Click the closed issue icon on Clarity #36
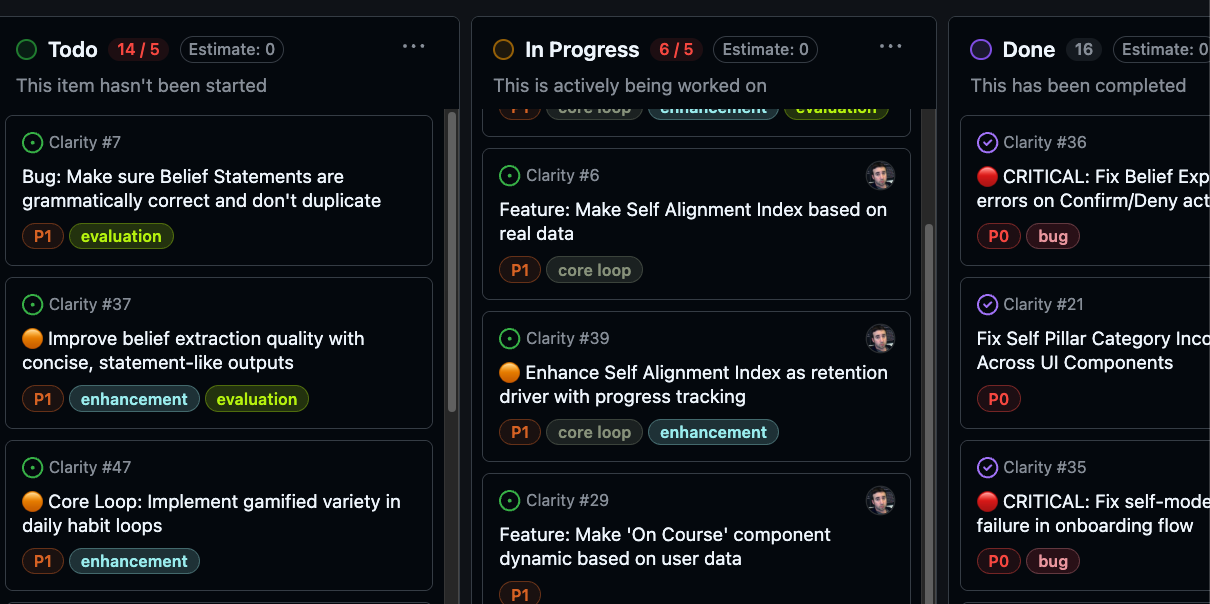The image size is (1210, 604). 987,143
